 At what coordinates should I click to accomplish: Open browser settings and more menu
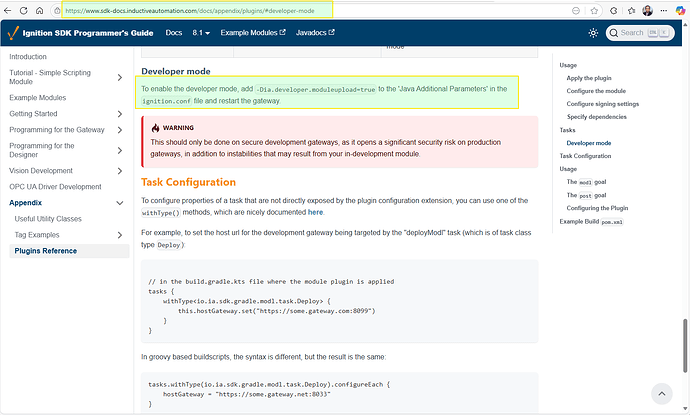[664, 11]
